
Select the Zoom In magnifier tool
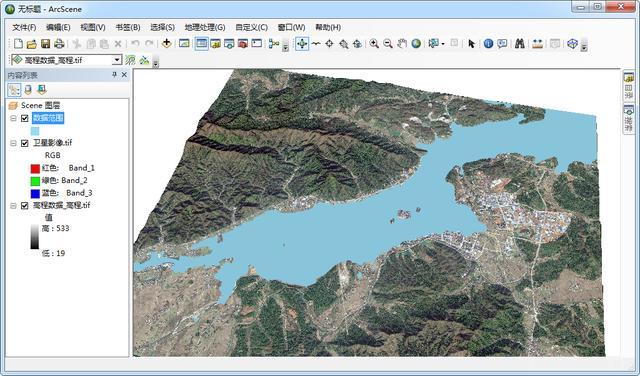(374, 43)
